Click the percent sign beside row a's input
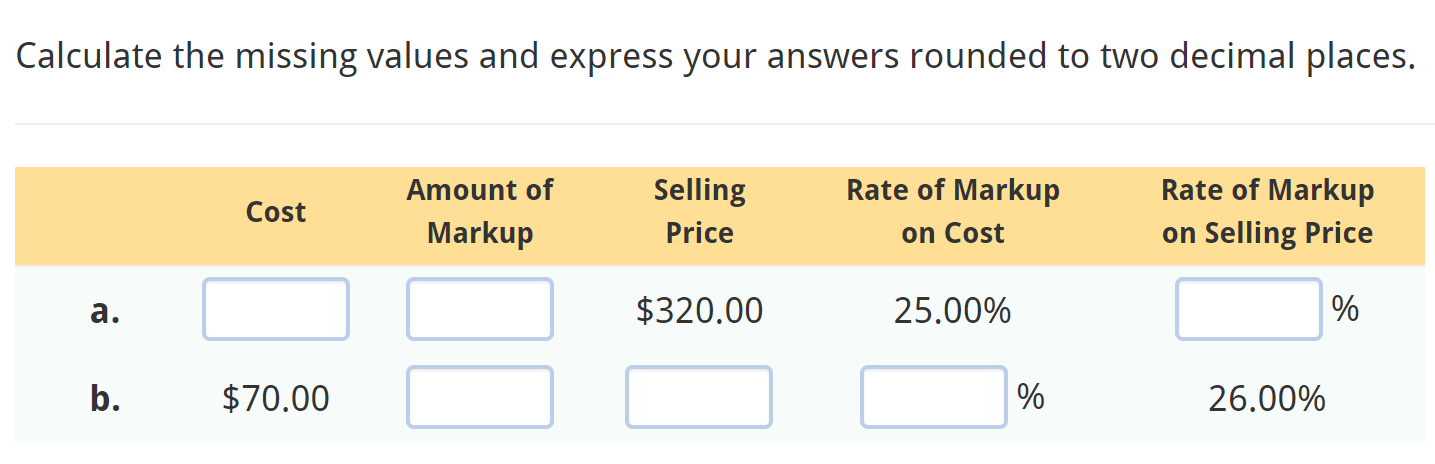This screenshot has height=464, width=1435. click(x=1346, y=310)
